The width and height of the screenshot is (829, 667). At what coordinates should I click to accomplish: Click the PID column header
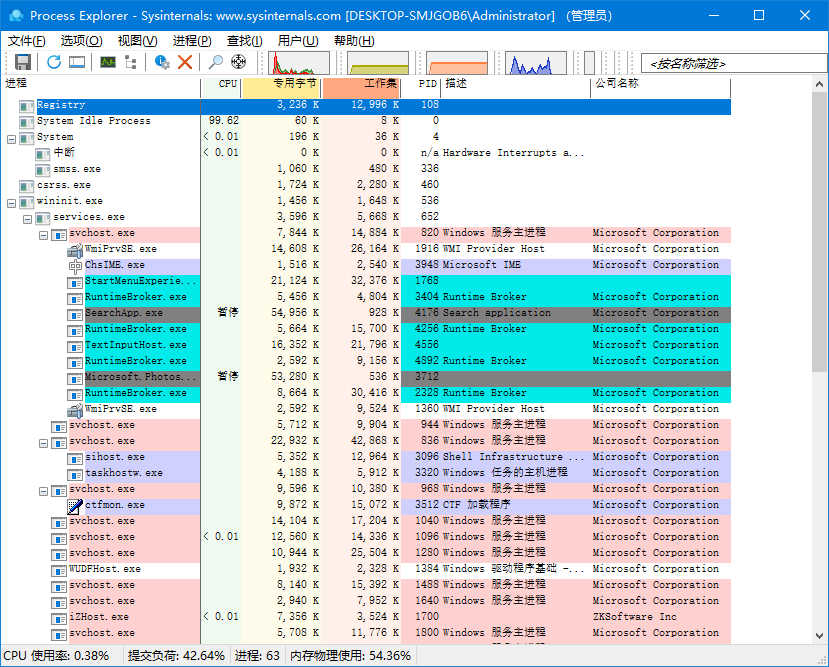click(427, 84)
